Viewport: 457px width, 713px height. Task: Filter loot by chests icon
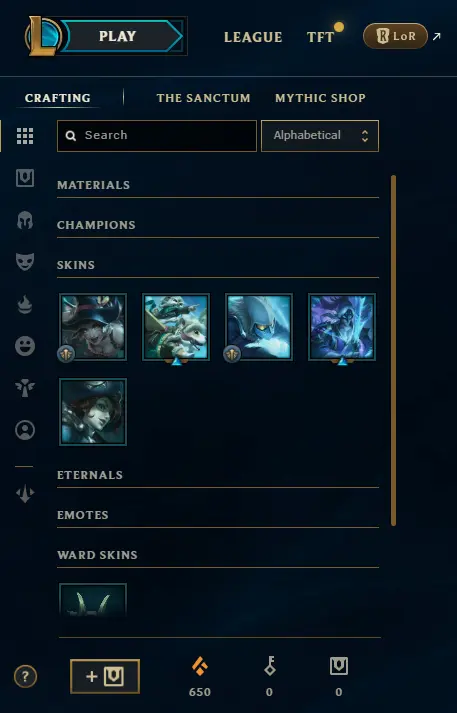click(x=25, y=178)
